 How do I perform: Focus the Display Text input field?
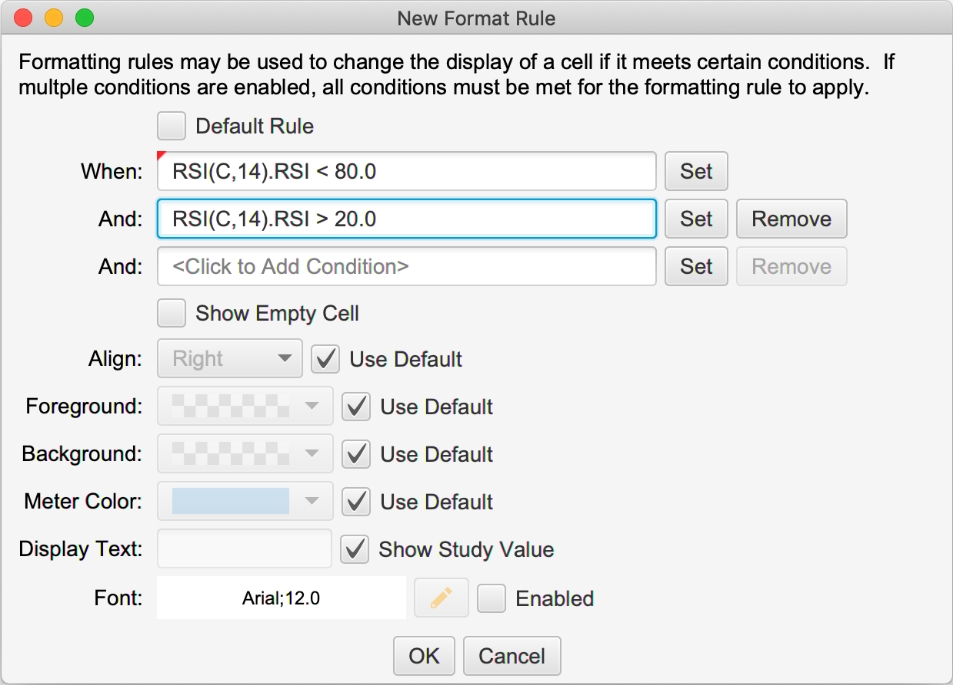pyautogui.click(x=244, y=548)
